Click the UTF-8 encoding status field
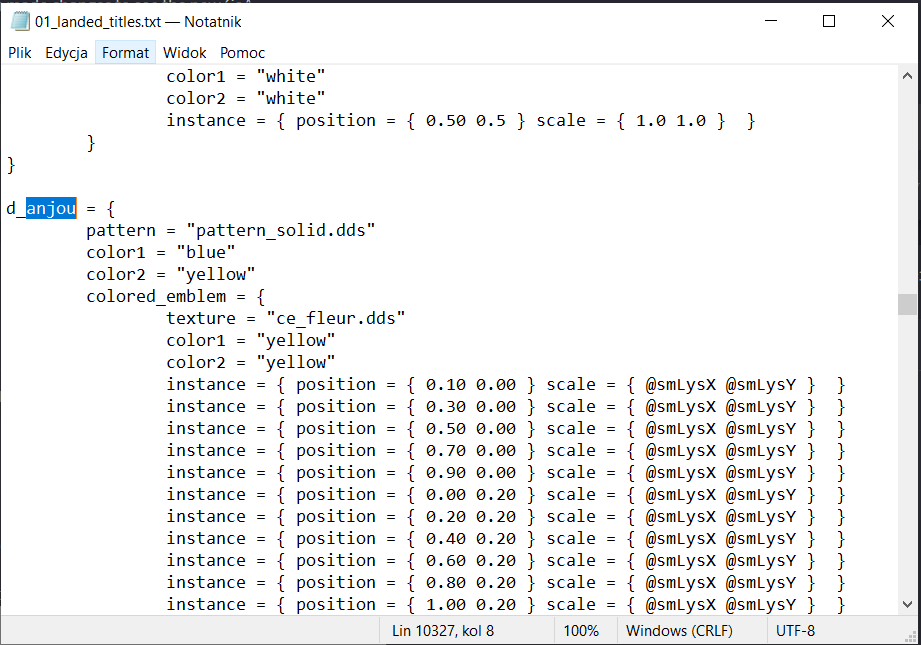The height and width of the screenshot is (645, 921). pos(795,631)
